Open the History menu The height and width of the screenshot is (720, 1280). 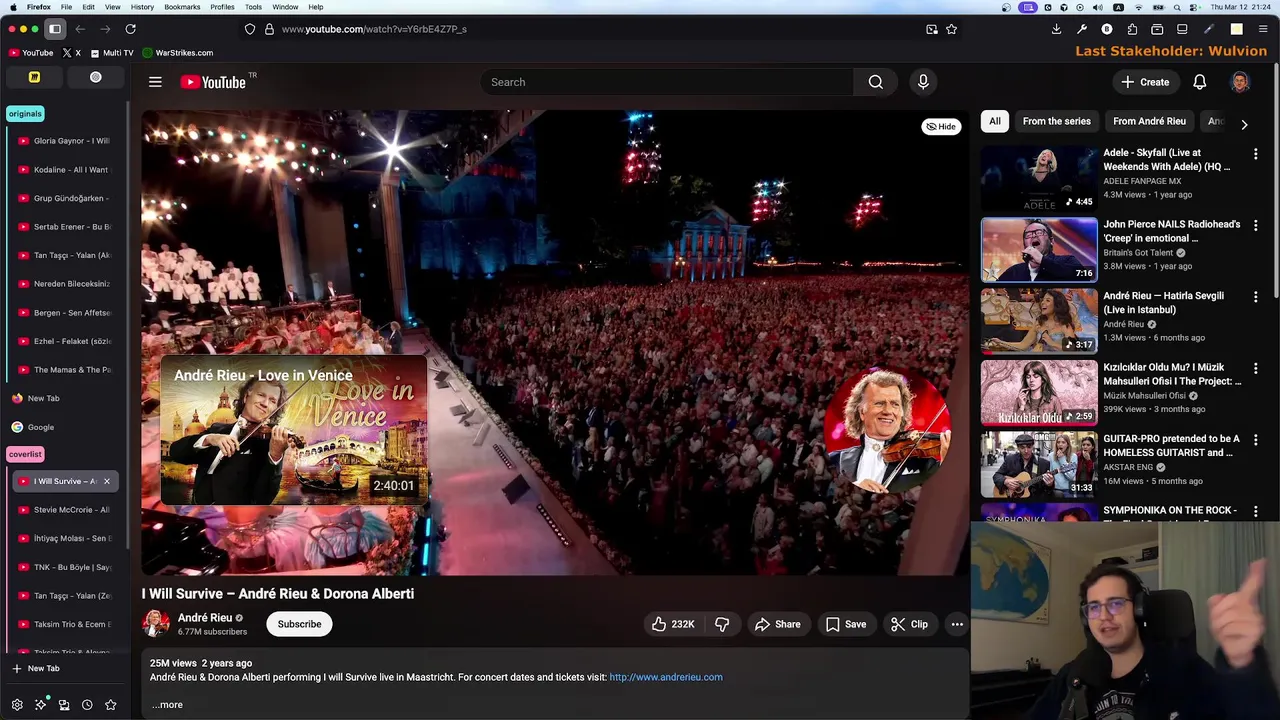click(x=142, y=7)
